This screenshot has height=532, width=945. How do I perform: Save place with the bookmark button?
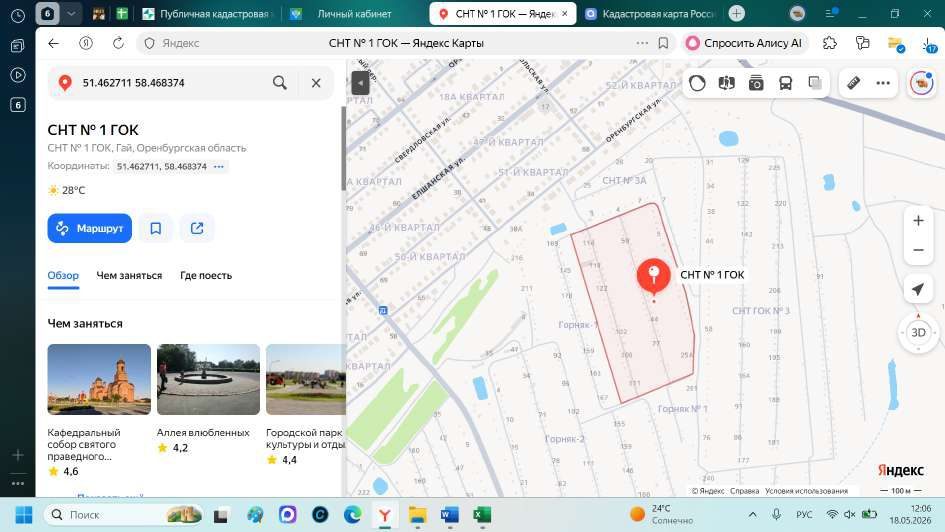pos(155,228)
